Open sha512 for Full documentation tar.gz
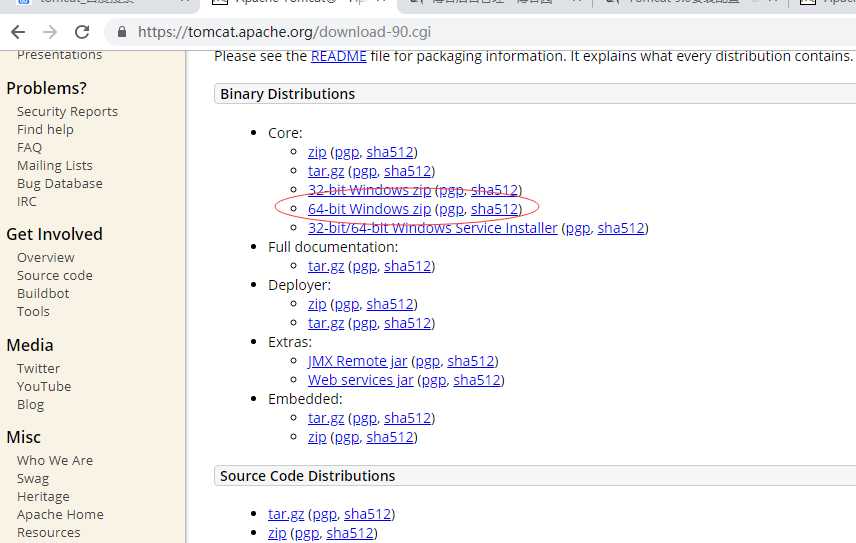This screenshot has height=543, width=856. coord(408,266)
